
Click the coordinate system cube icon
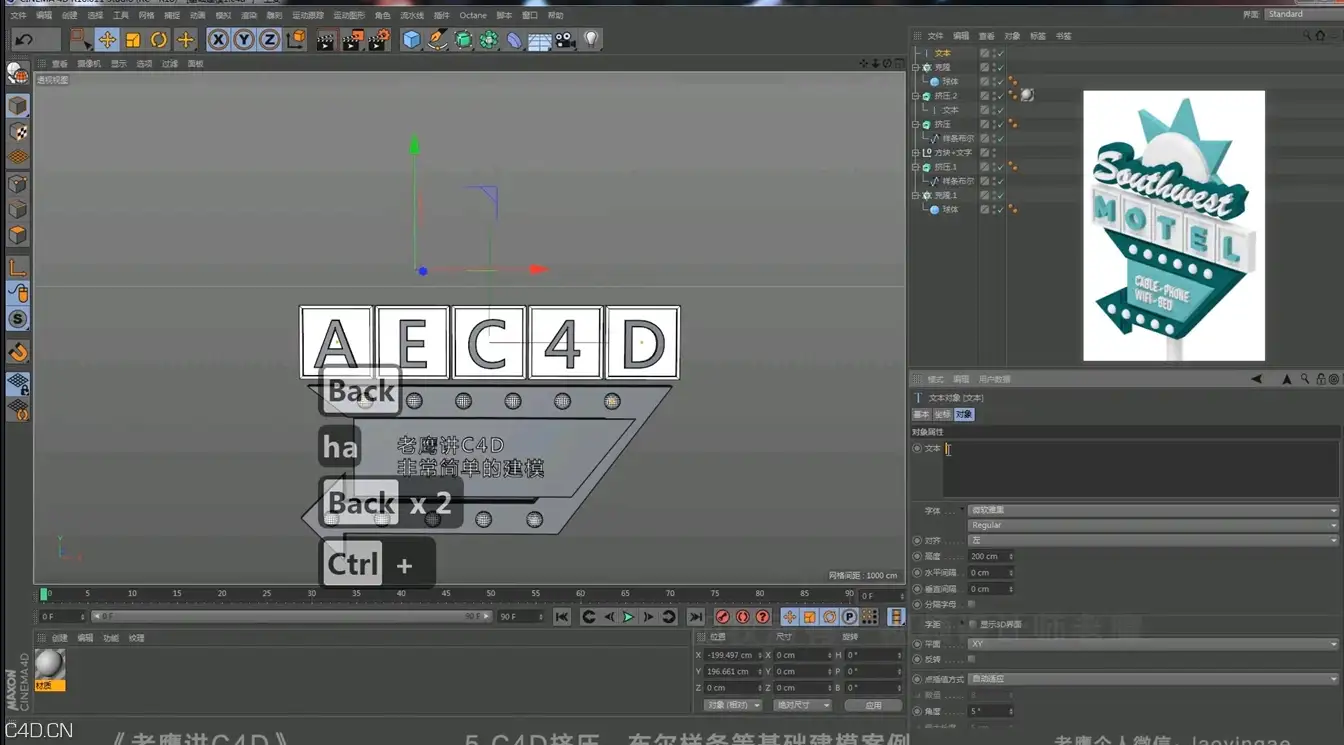click(x=296, y=40)
